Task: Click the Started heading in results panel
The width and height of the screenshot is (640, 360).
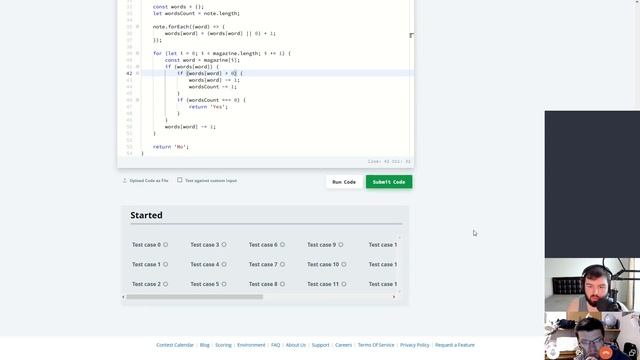Action: tap(146, 215)
